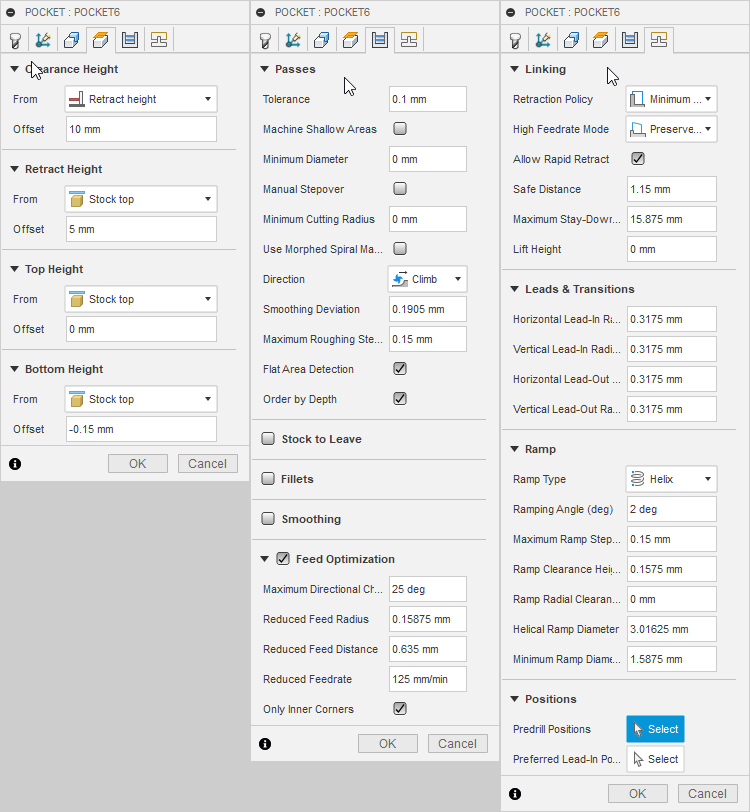
Task: Click Tolerance value field
Action: [x=428, y=99]
